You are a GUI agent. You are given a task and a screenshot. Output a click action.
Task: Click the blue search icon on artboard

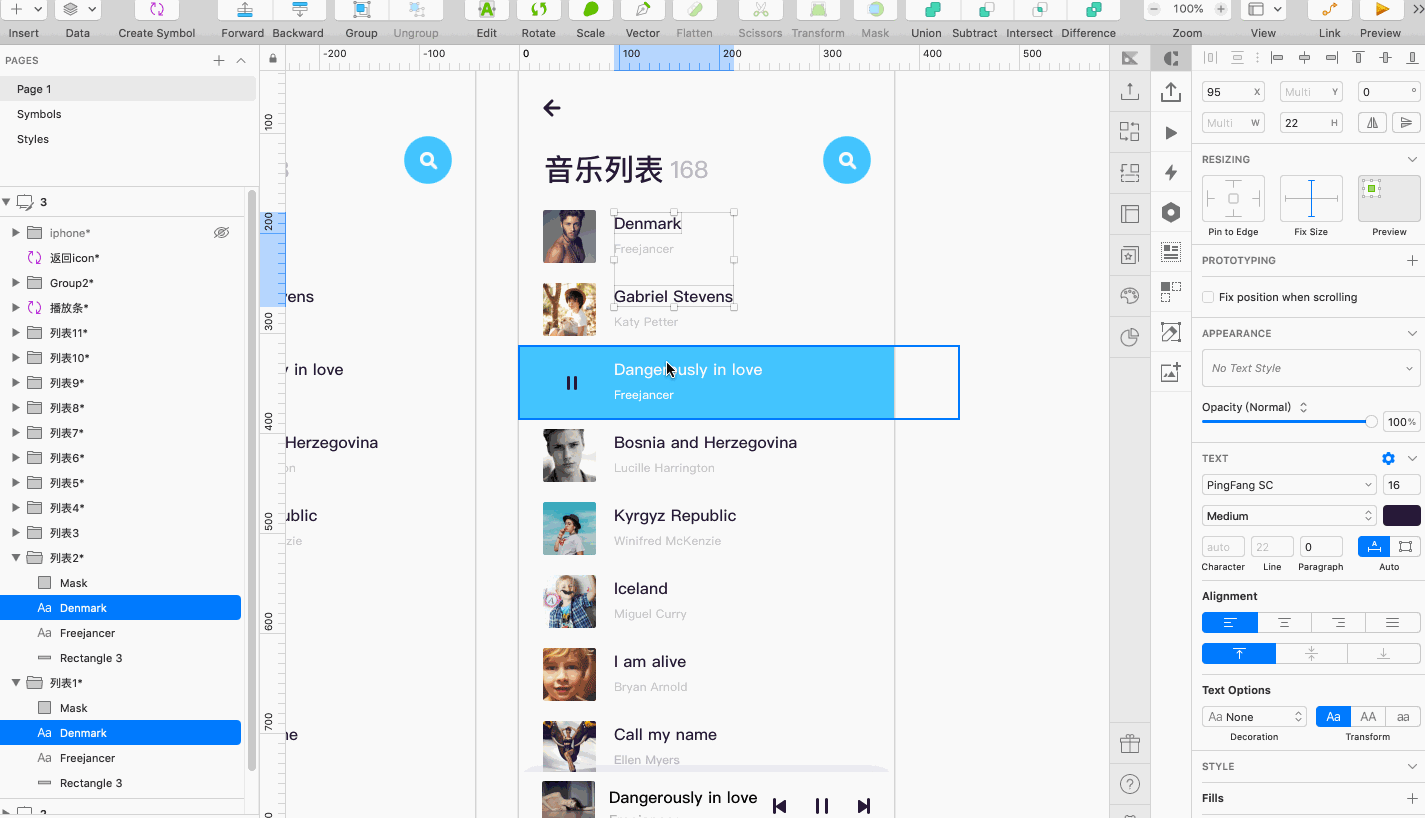point(847,160)
